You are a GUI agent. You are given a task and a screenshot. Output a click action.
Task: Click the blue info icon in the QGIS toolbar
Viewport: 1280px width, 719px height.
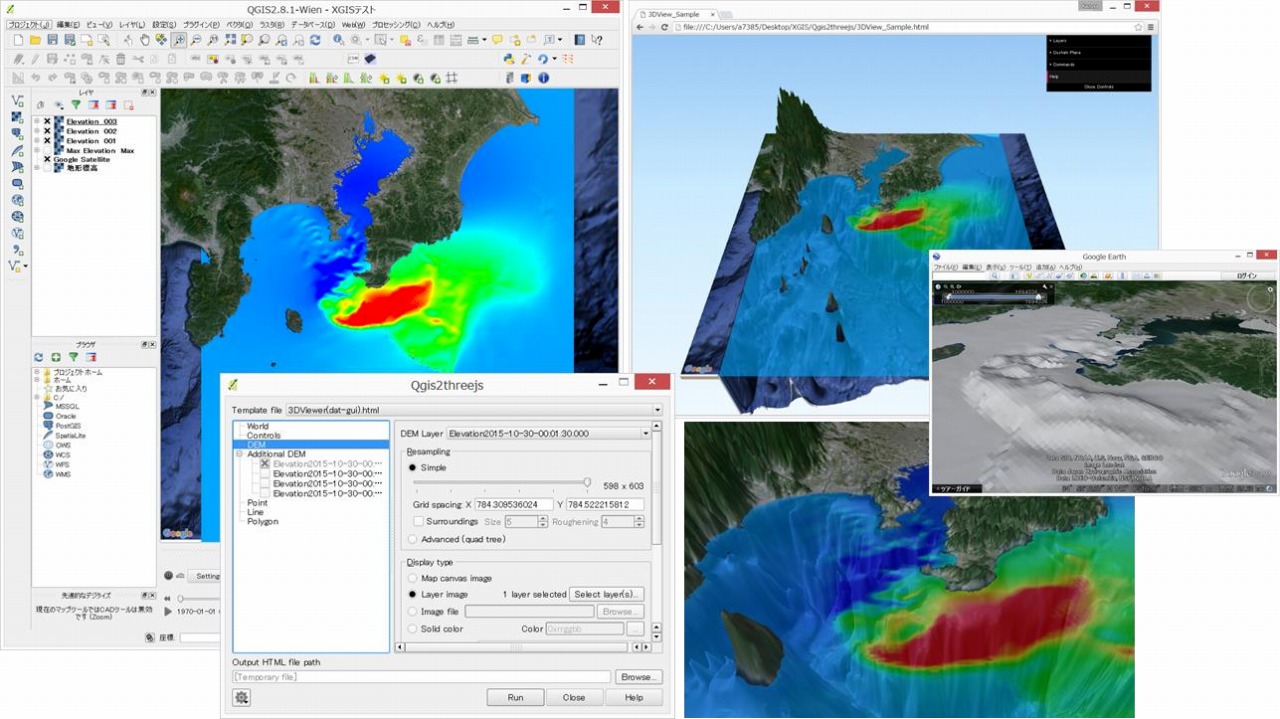point(543,78)
